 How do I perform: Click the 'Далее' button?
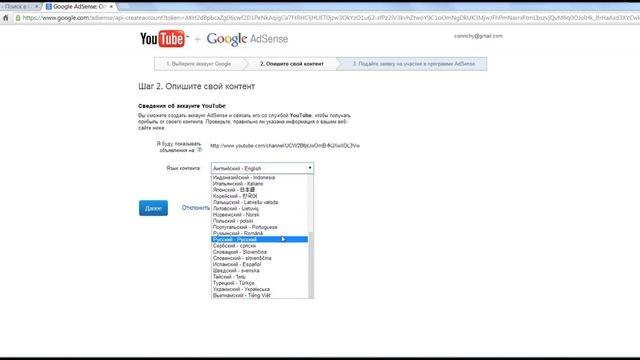point(153,208)
